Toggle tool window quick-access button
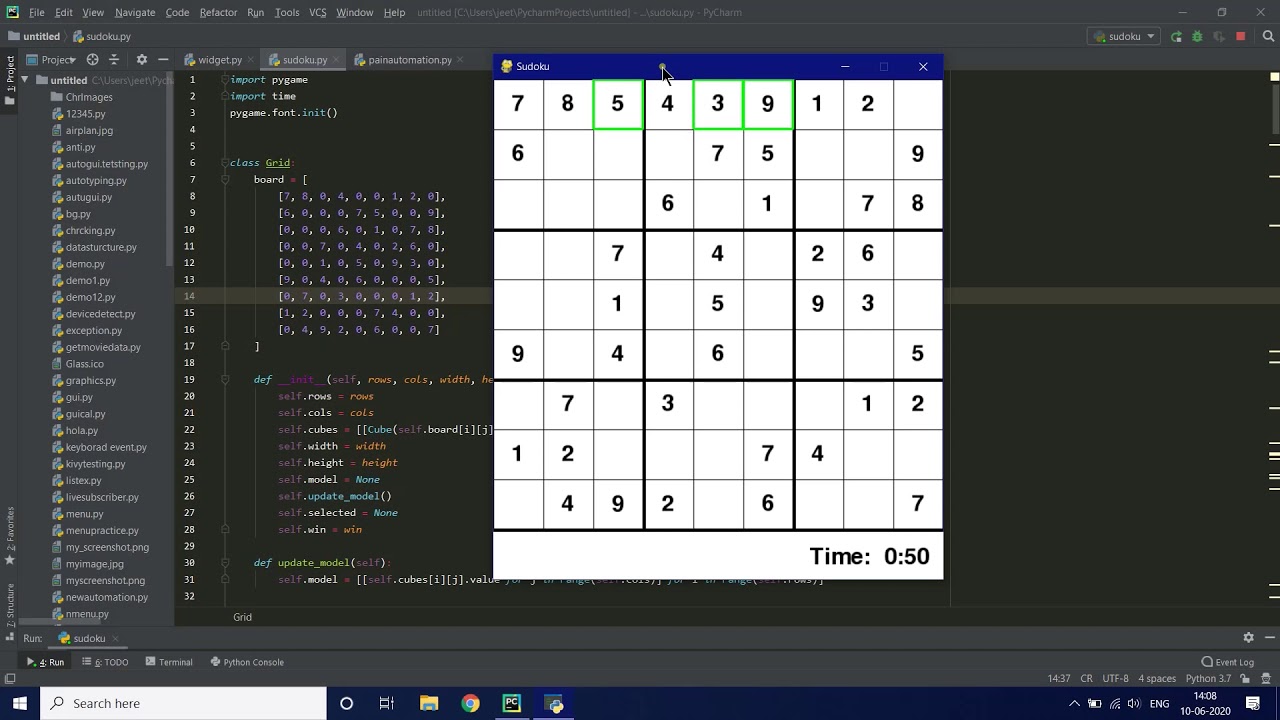The height and width of the screenshot is (720, 1280). coord(9,679)
